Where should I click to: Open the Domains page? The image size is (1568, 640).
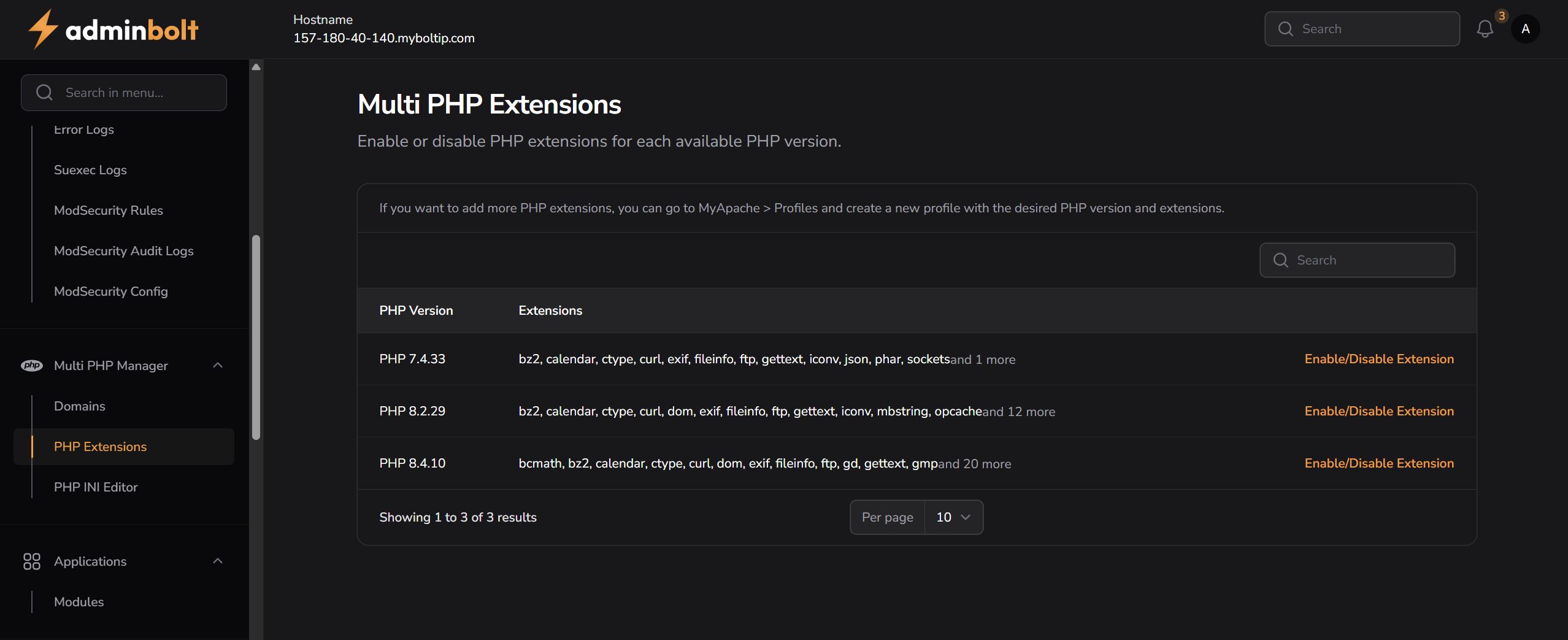pos(79,406)
